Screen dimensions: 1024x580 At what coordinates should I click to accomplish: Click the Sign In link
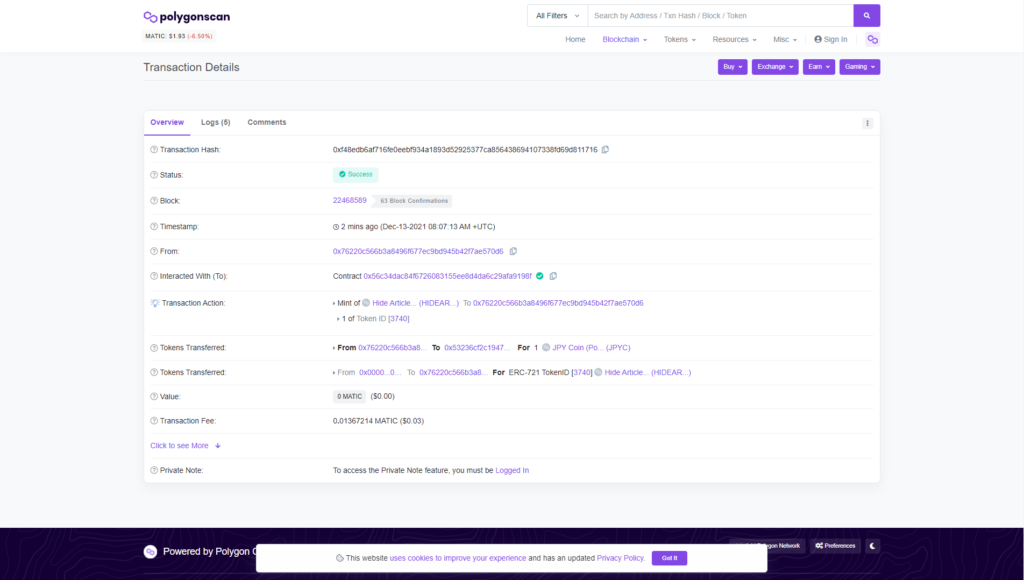click(x=831, y=40)
